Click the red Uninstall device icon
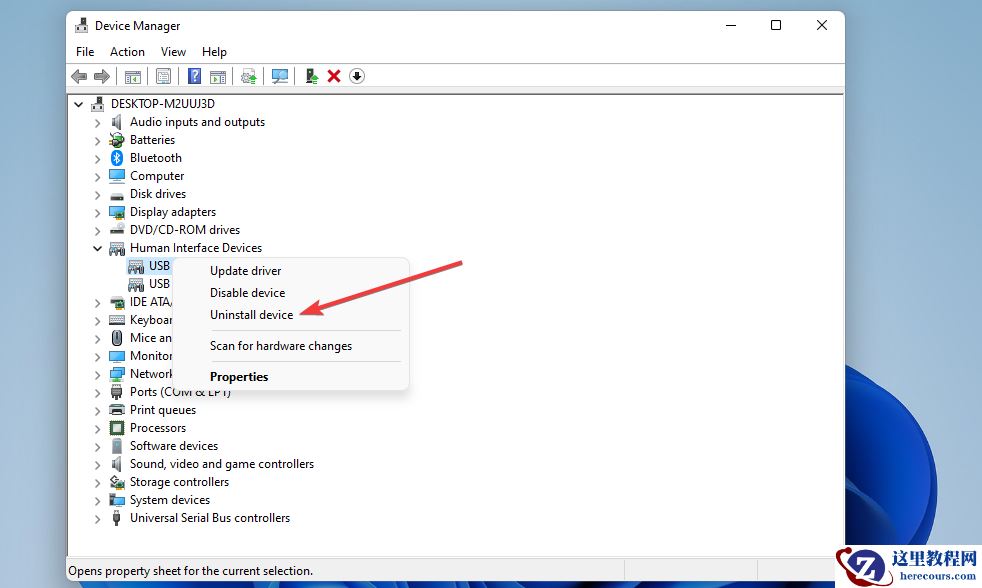This screenshot has width=982, height=588. pyautogui.click(x=333, y=76)
